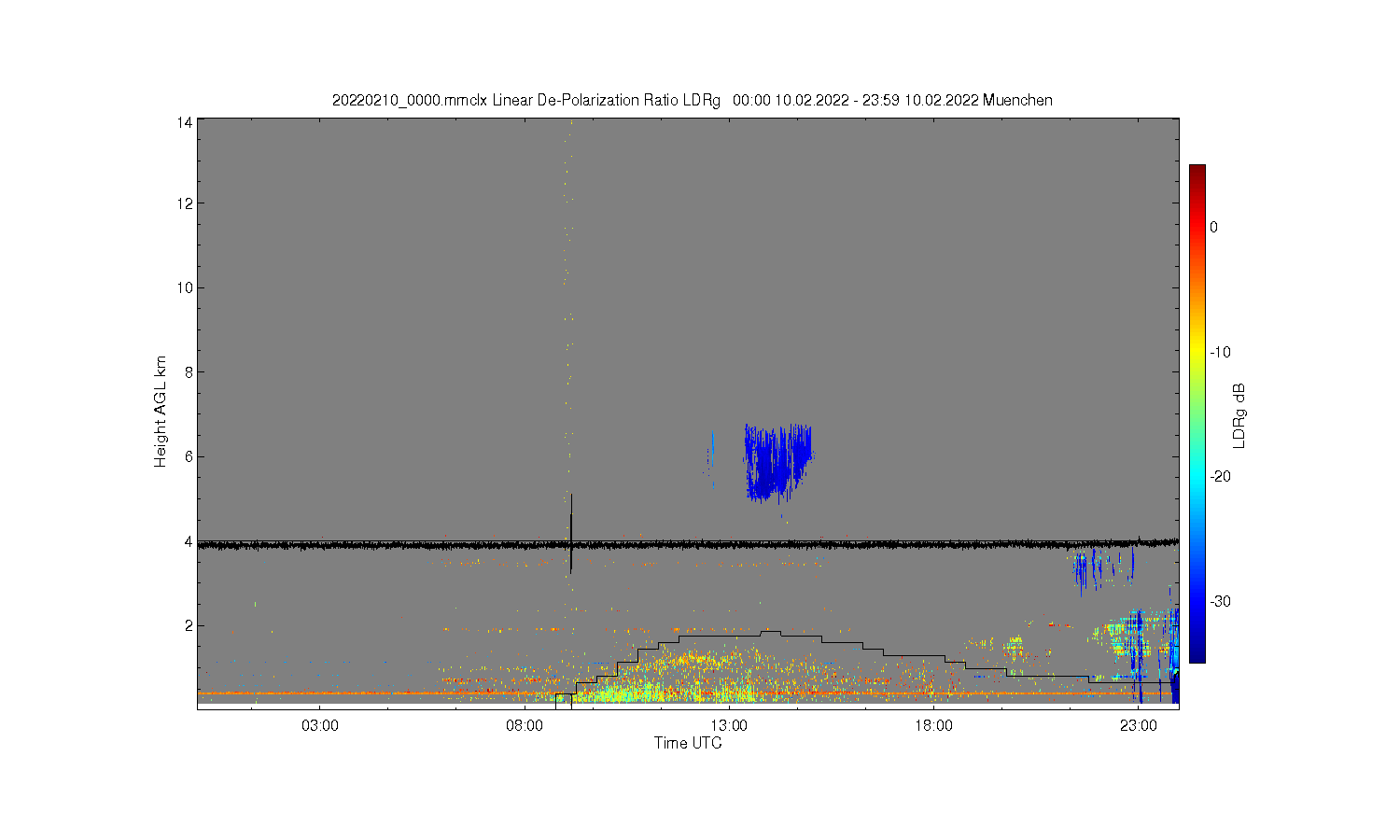Click the blue cloud patch near 6 km

tap(777, 463)
